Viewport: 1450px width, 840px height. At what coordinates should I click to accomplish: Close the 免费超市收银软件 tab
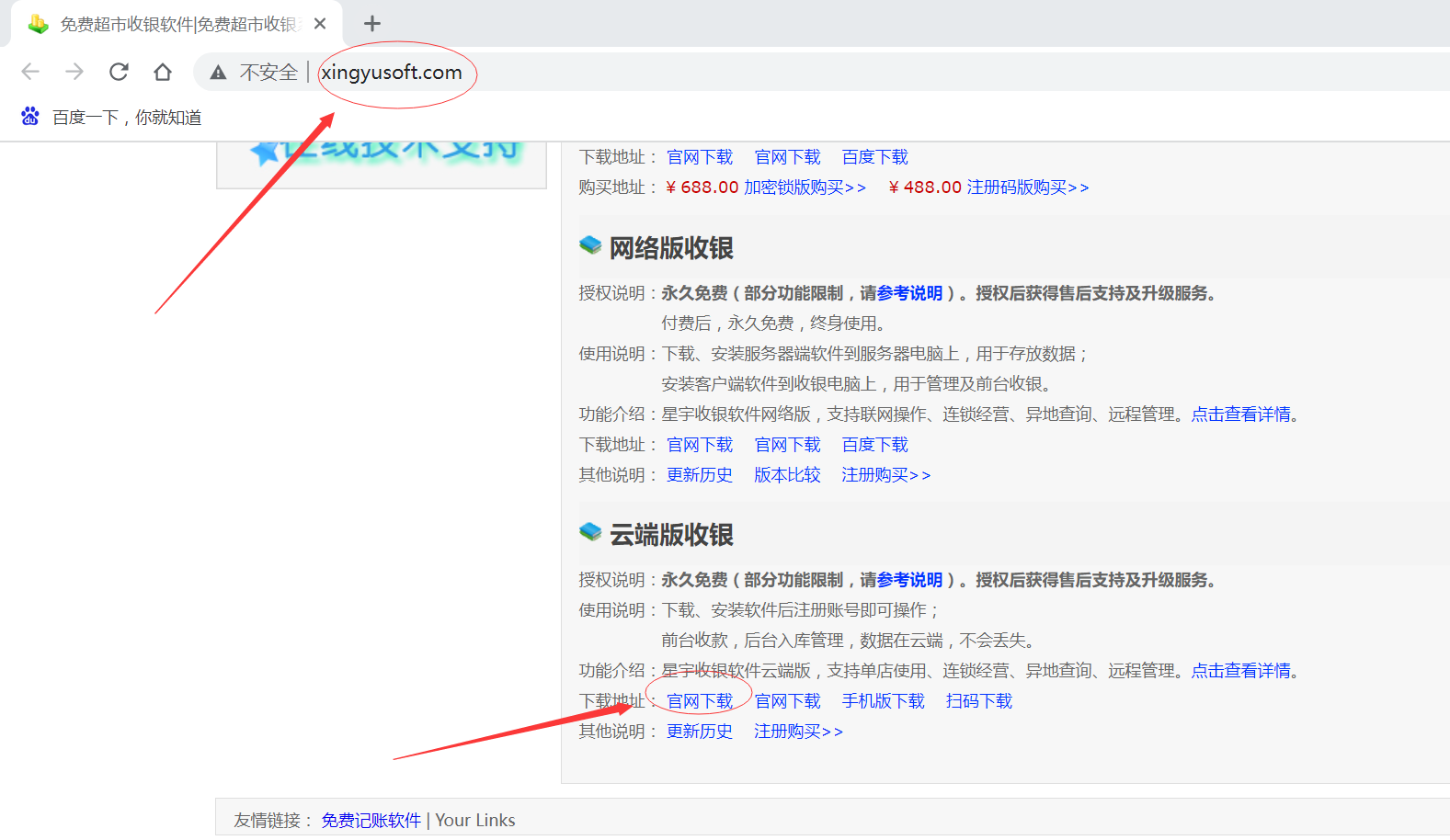320,24
